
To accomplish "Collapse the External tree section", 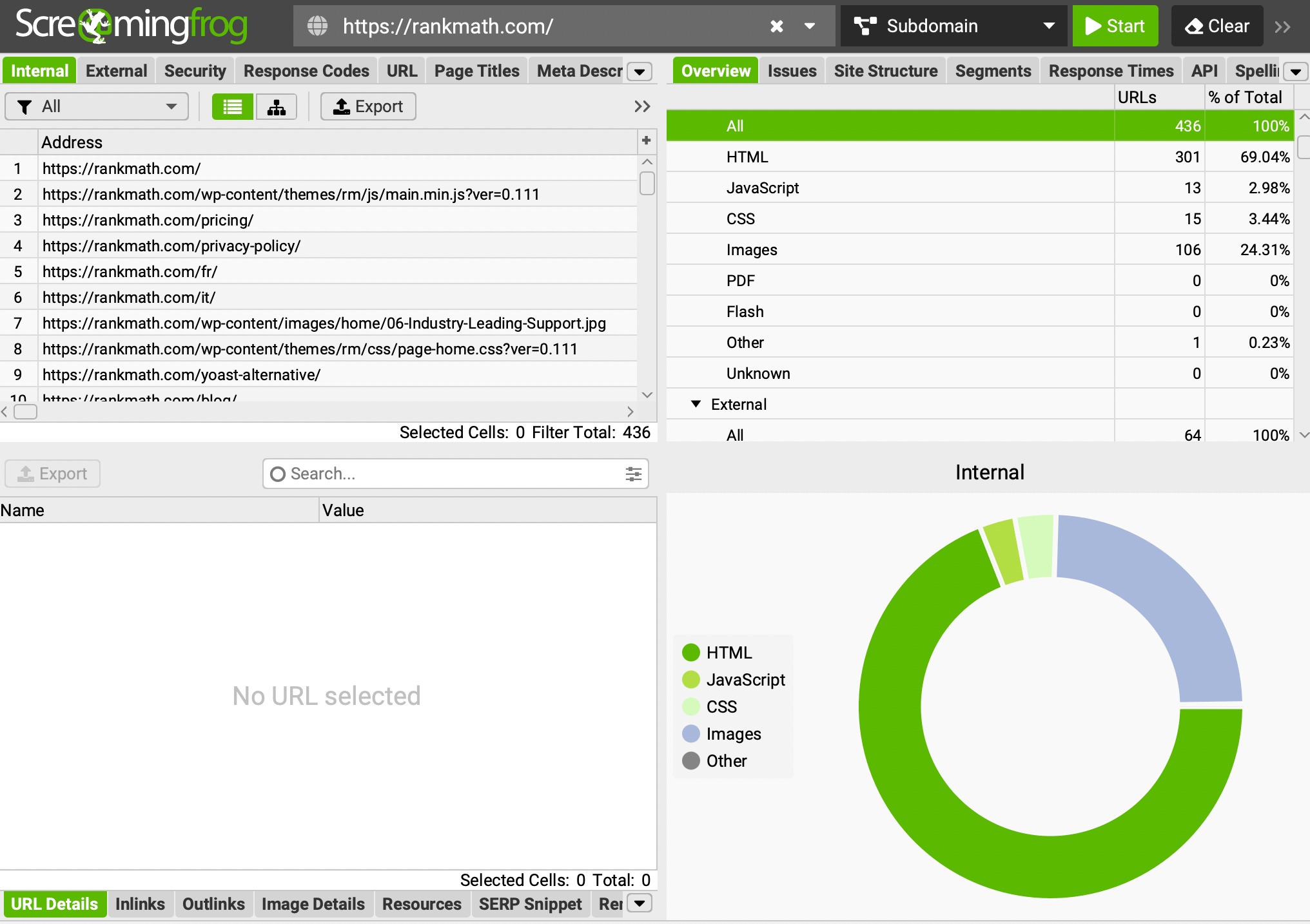I will pyautogui.click(x=696, y=404).
